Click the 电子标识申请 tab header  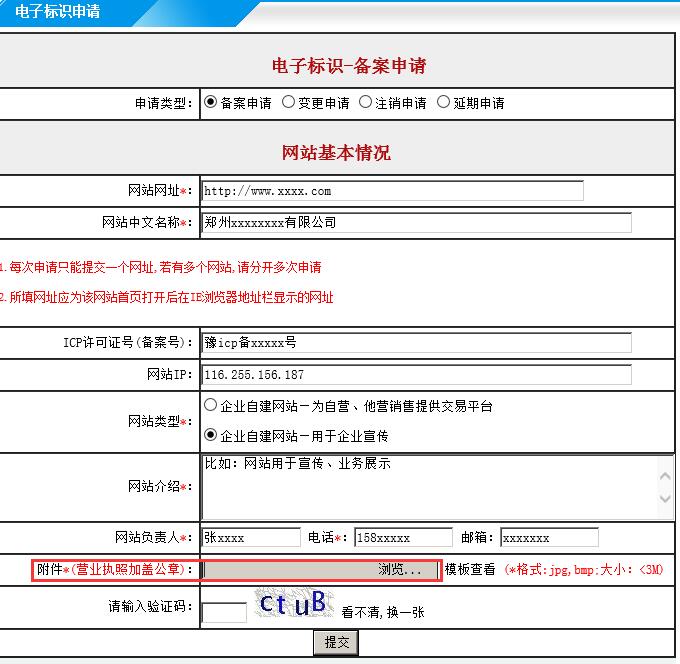pos(57,11)
